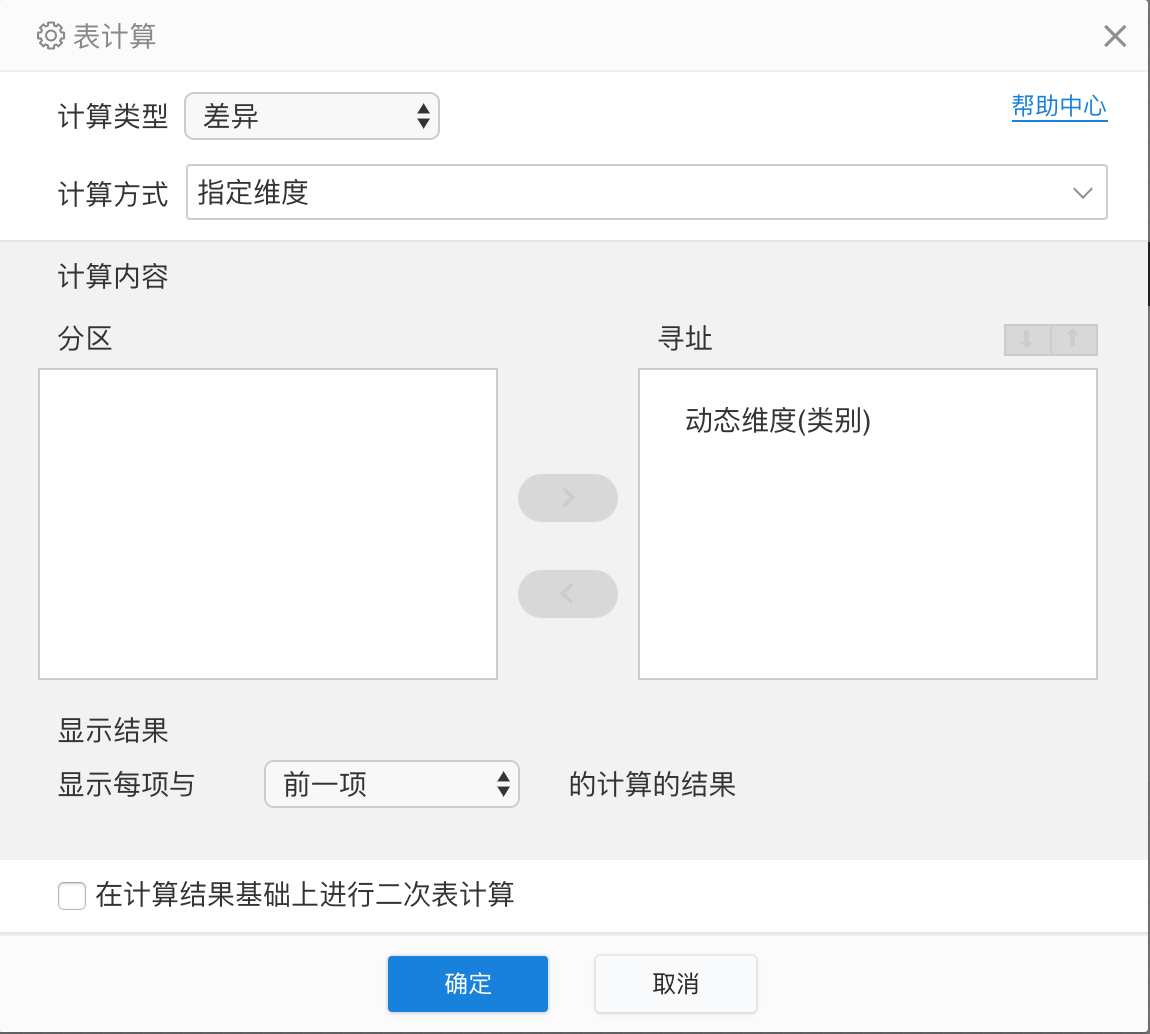Image resolution: width=1150 pixels, height=1034 pixels.
Task: Open the 计算类型 dropdown showing 差异
Action: [311, 117]
